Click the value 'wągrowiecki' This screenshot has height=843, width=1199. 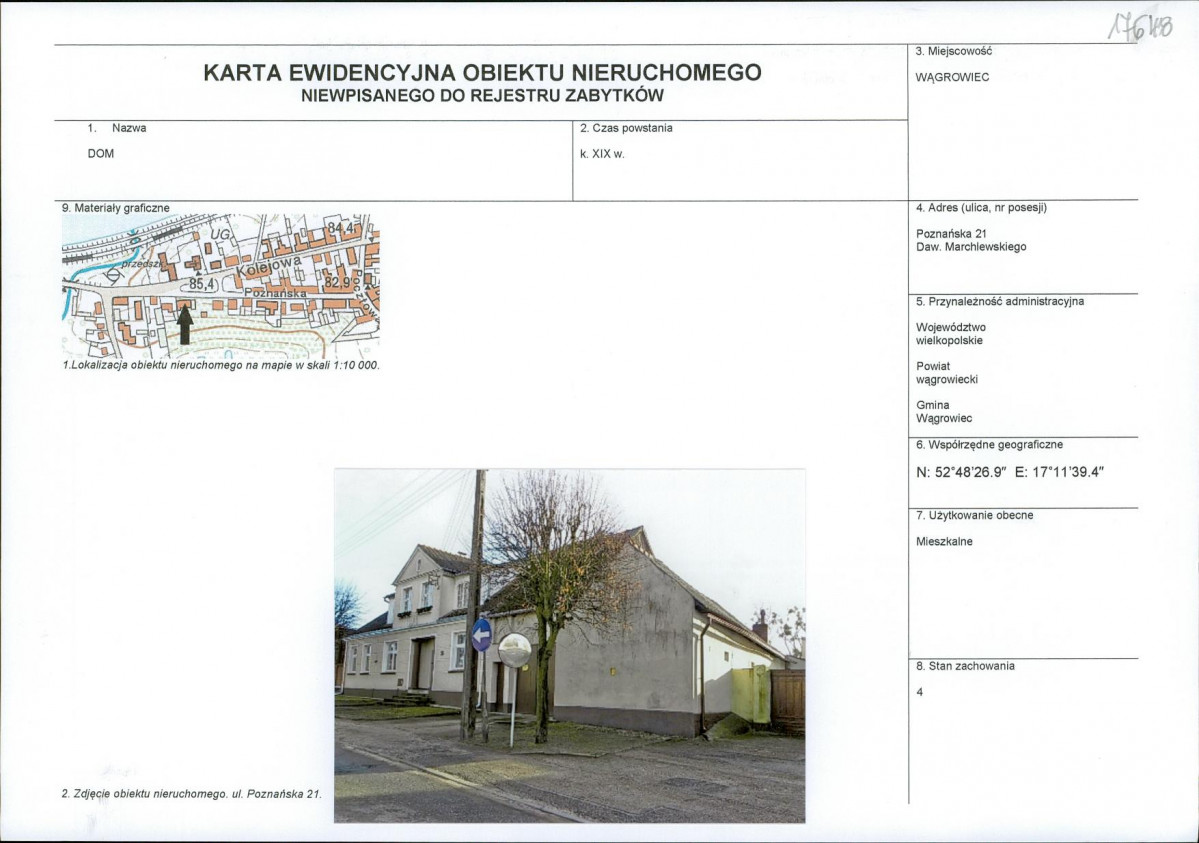(947, 379)
